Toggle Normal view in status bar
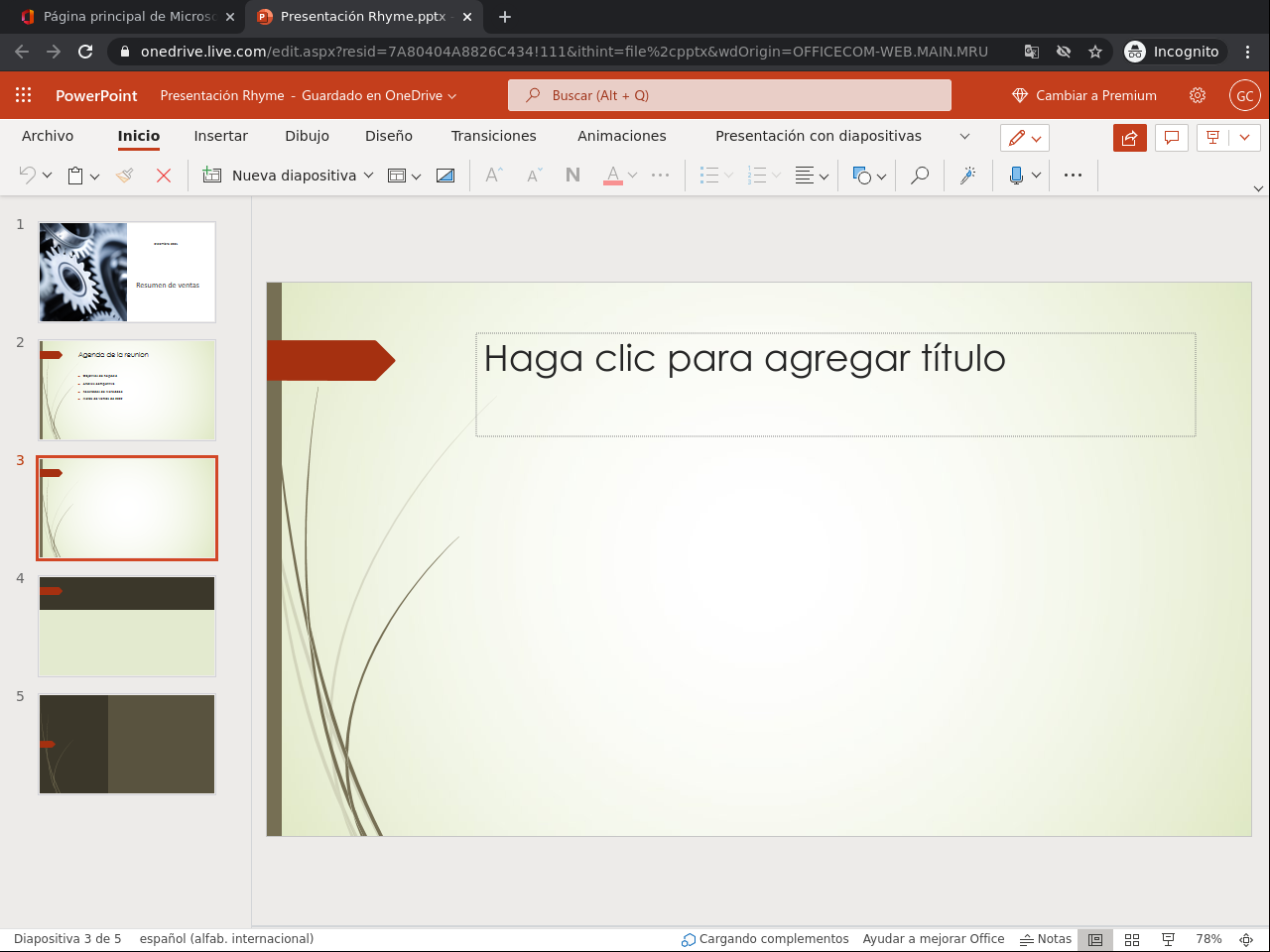 [1095, 939]
